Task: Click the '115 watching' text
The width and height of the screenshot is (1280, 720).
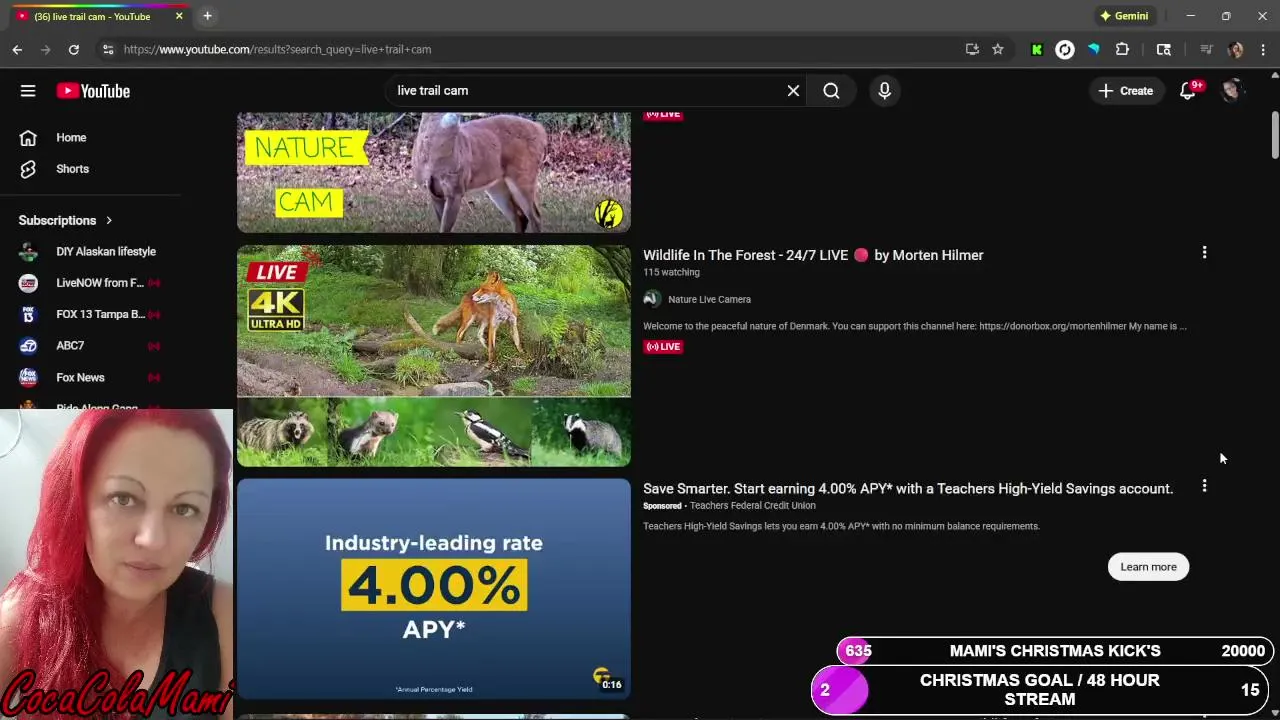Action: pos(671,272)
